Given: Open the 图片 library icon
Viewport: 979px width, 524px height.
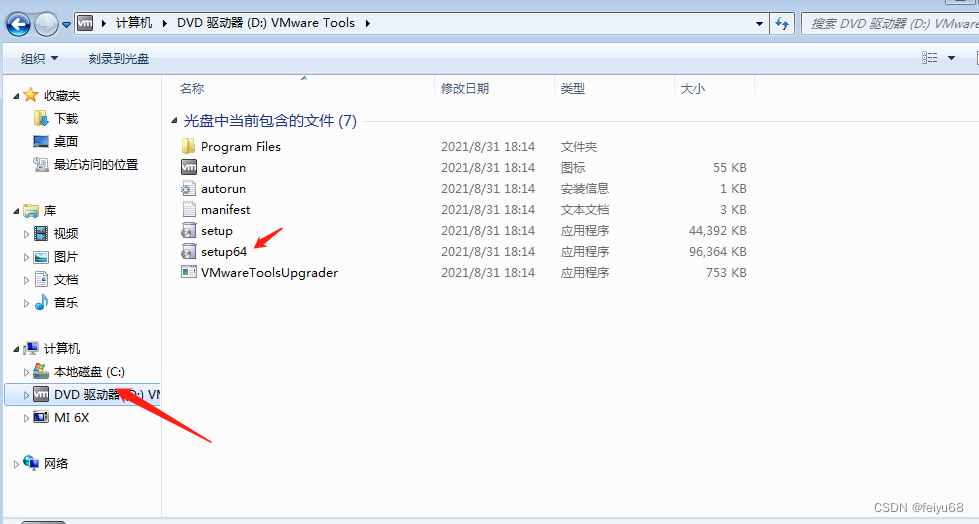Looking at the screenshot, I should pos(41,257).
